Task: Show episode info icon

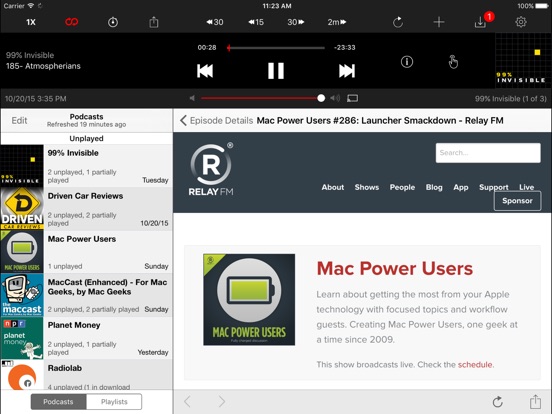Action: (x=407, y=62)
